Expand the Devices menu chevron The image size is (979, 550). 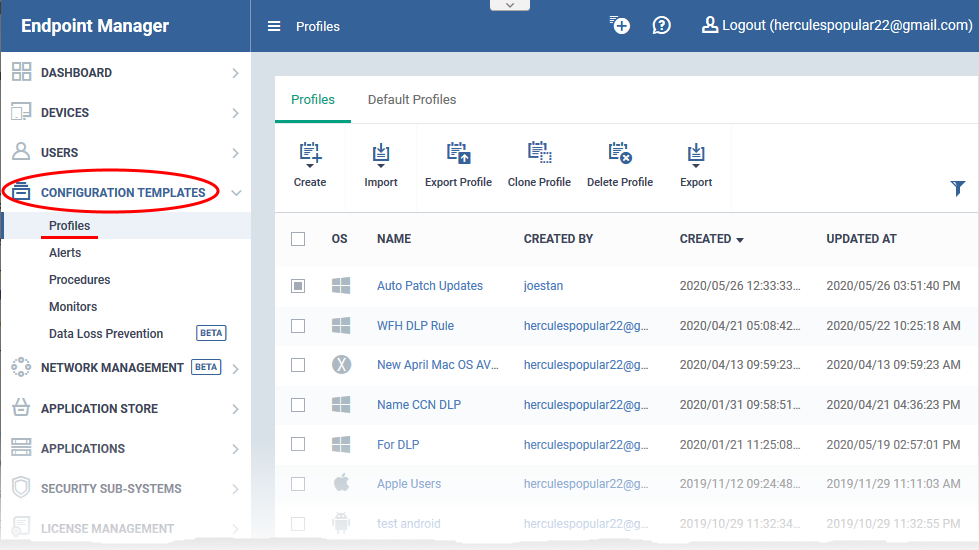pyautogui.click(x=235, y=113)
